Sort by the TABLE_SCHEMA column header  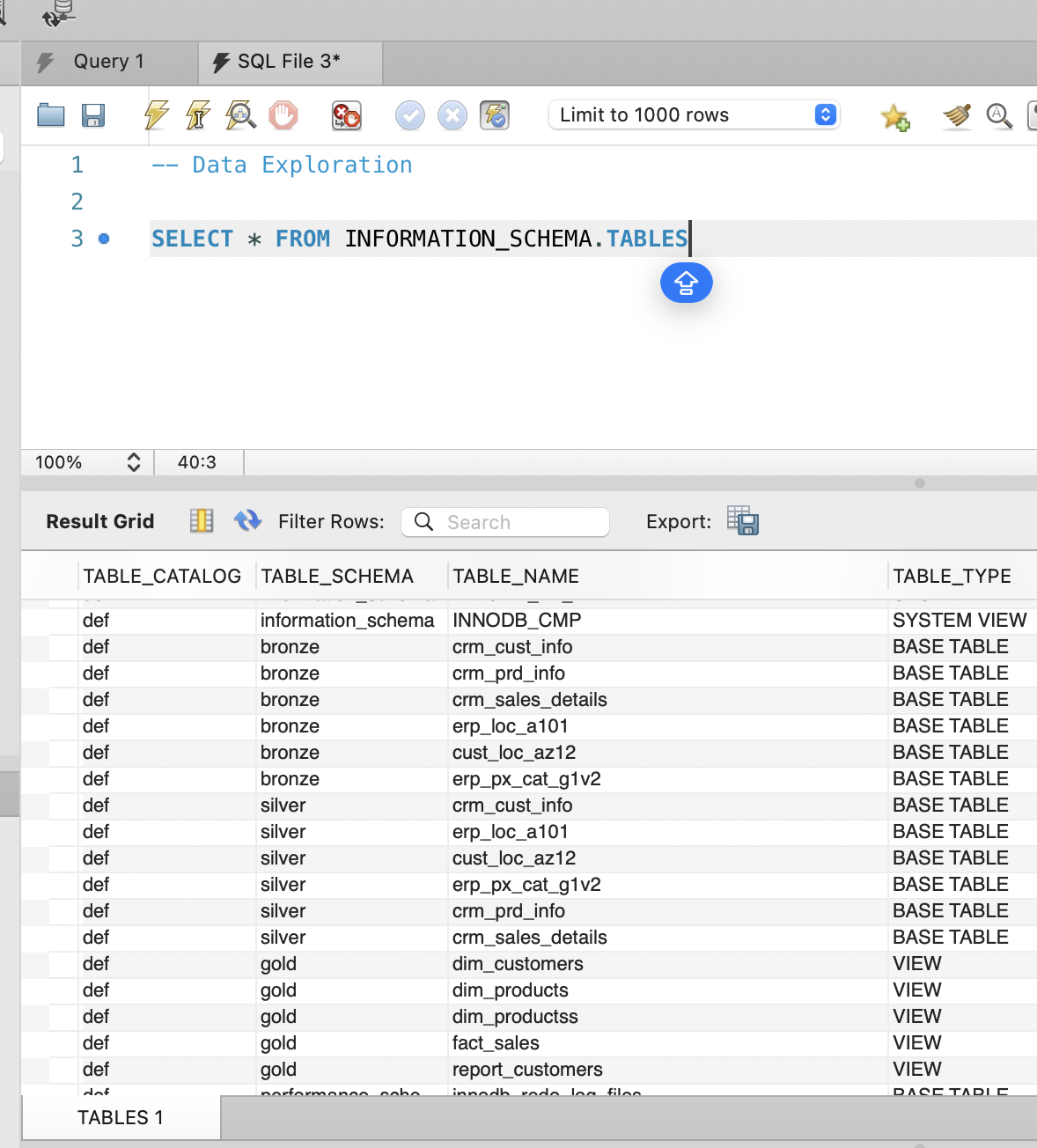pyautogui.click(x=337, y=577)
